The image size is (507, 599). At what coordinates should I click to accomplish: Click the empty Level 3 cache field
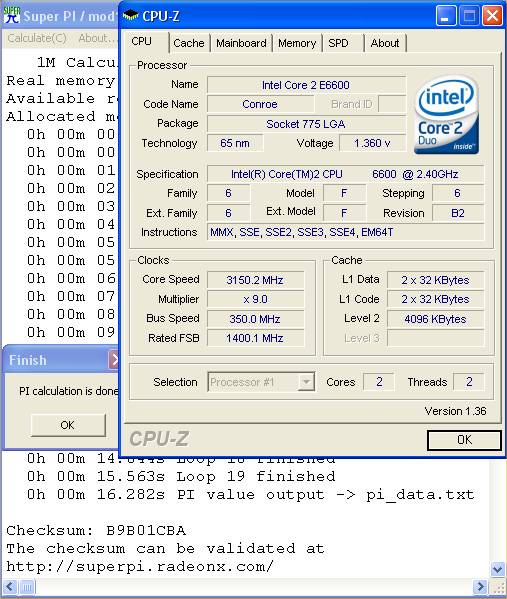435,338
